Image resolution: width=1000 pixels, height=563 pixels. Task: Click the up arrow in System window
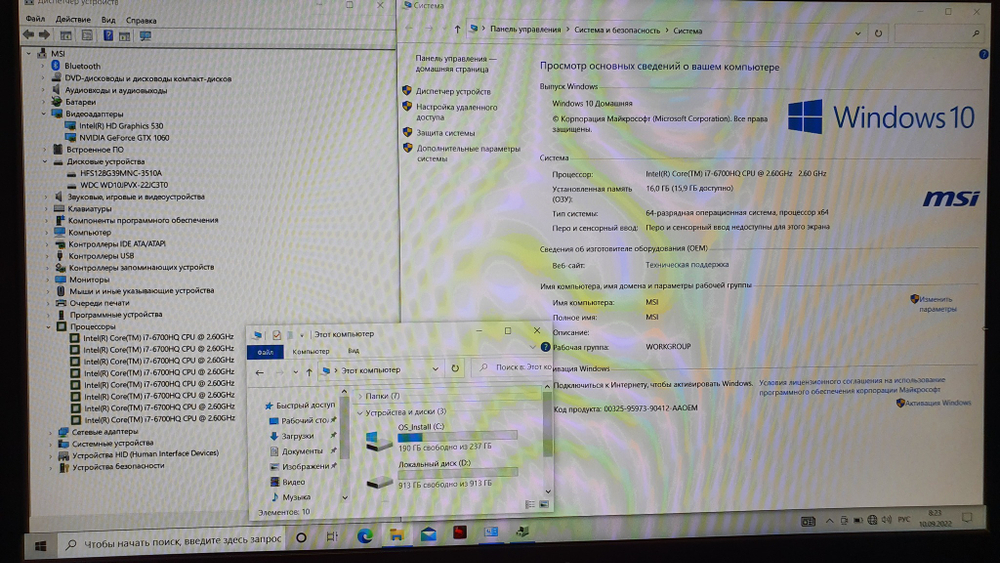[x=457, y=29]
